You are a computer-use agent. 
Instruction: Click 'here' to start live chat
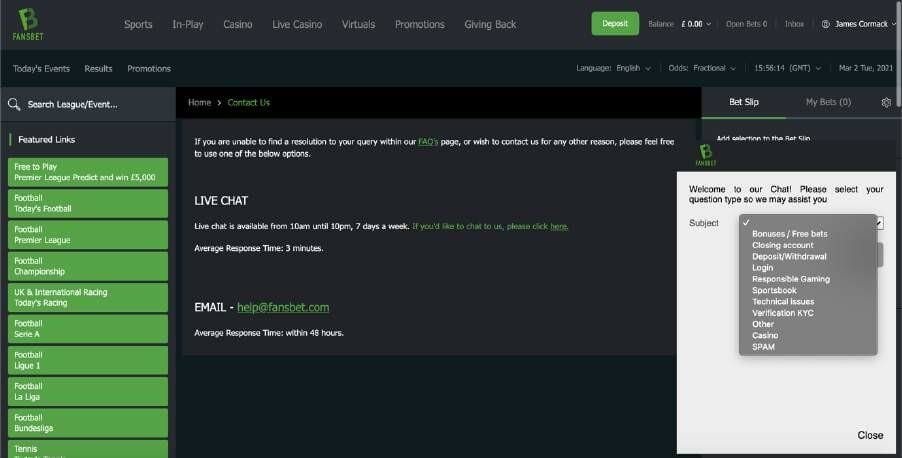pyautogui.click(x=559, y=226)
